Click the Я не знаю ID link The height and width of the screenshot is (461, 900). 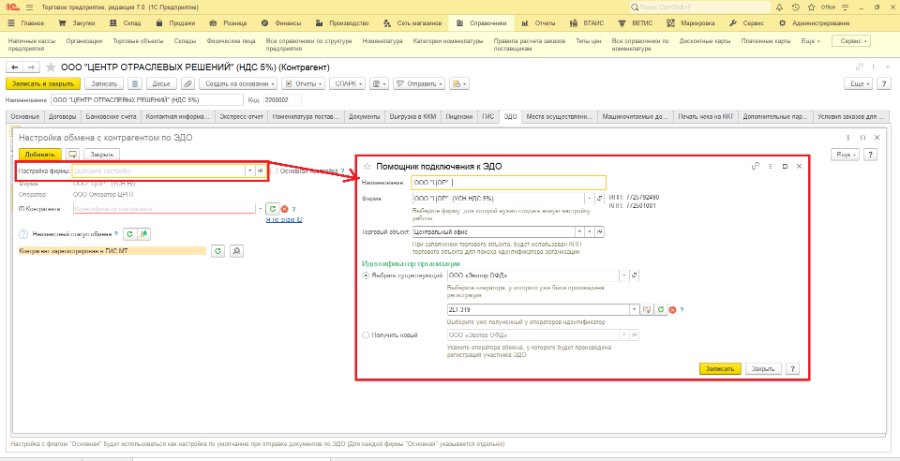(284, 220)
